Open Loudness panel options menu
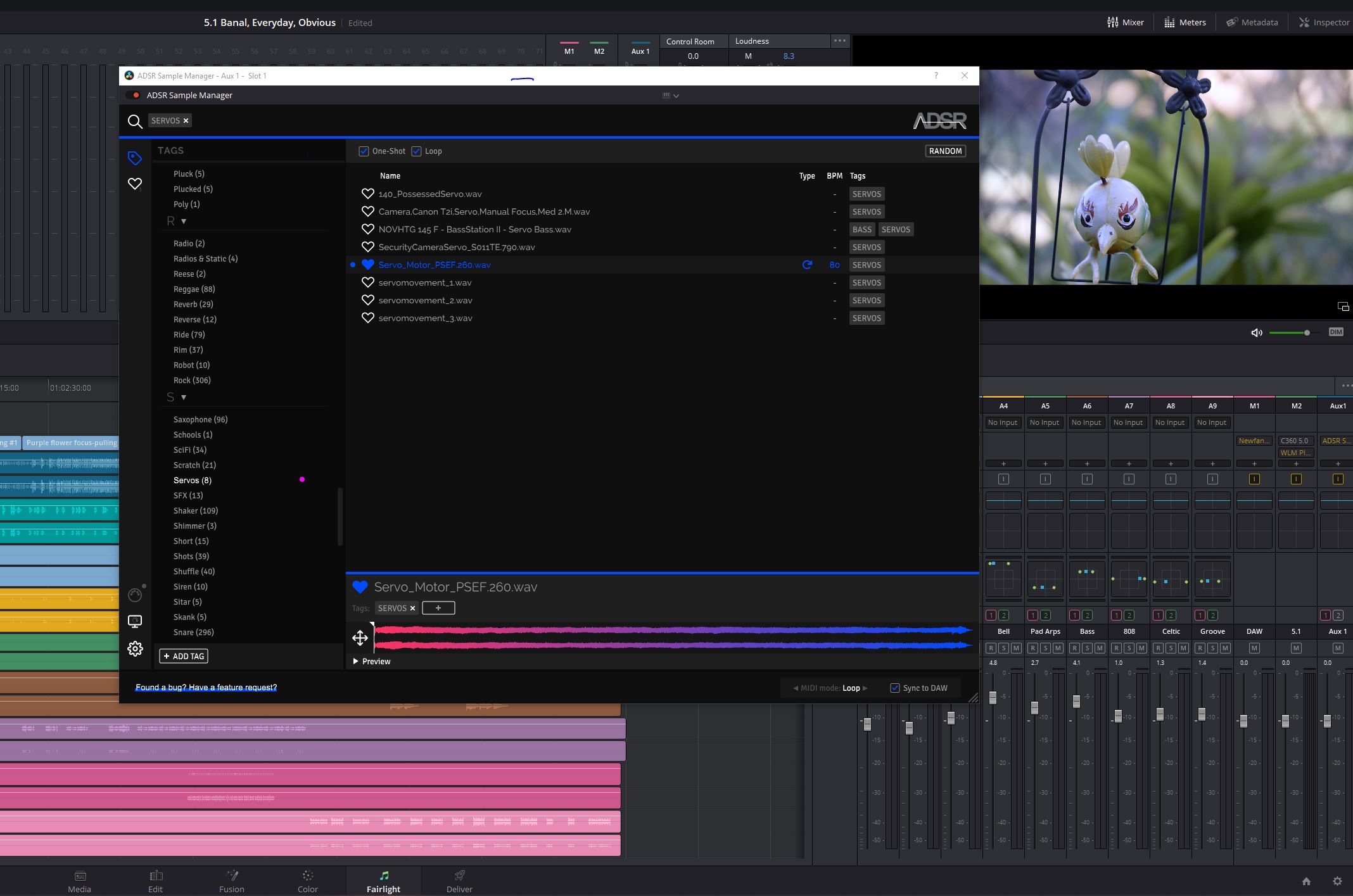The height and width of the screenshot is (896, 1353). coord(840,41)
